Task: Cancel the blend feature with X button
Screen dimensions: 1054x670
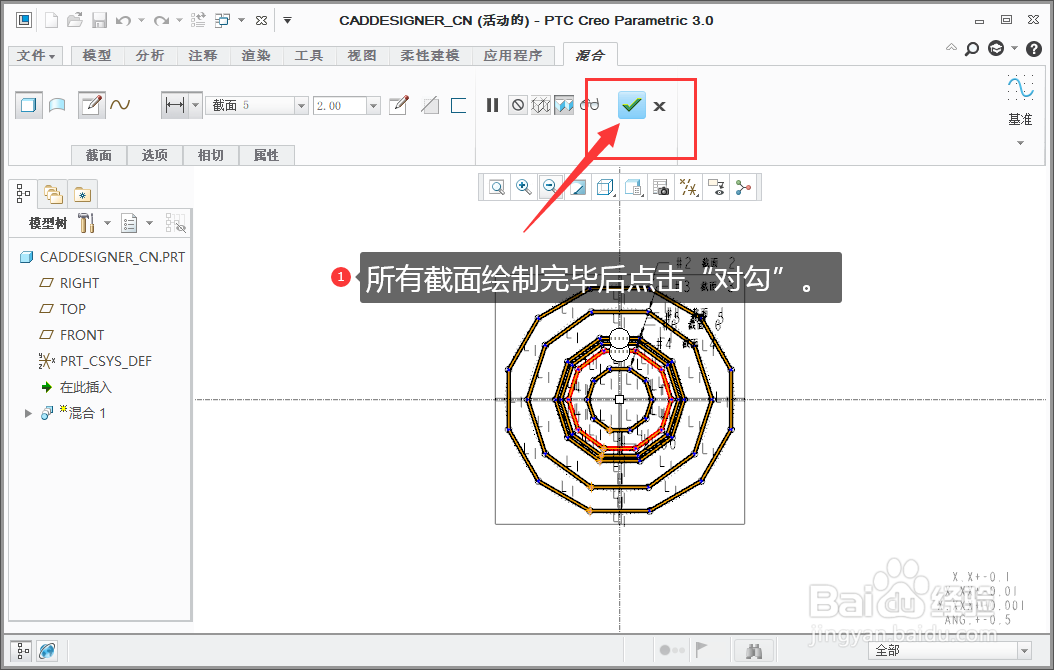Action: [659, 106]
